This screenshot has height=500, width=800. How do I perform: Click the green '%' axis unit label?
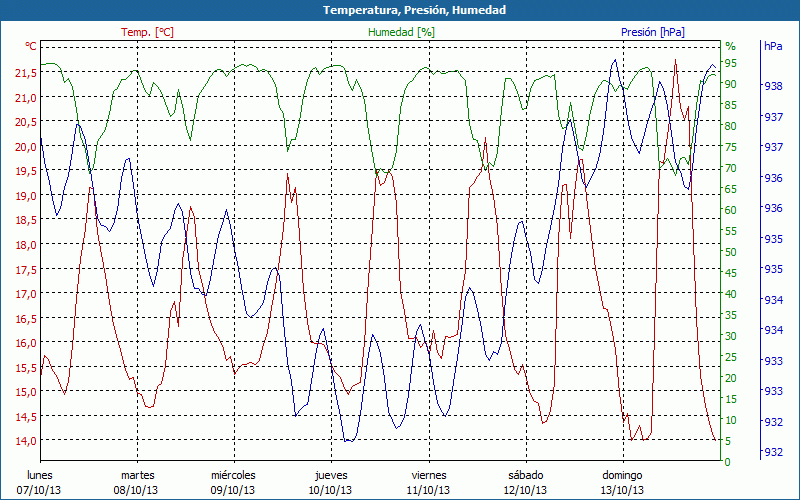click(x=730, y=46)
